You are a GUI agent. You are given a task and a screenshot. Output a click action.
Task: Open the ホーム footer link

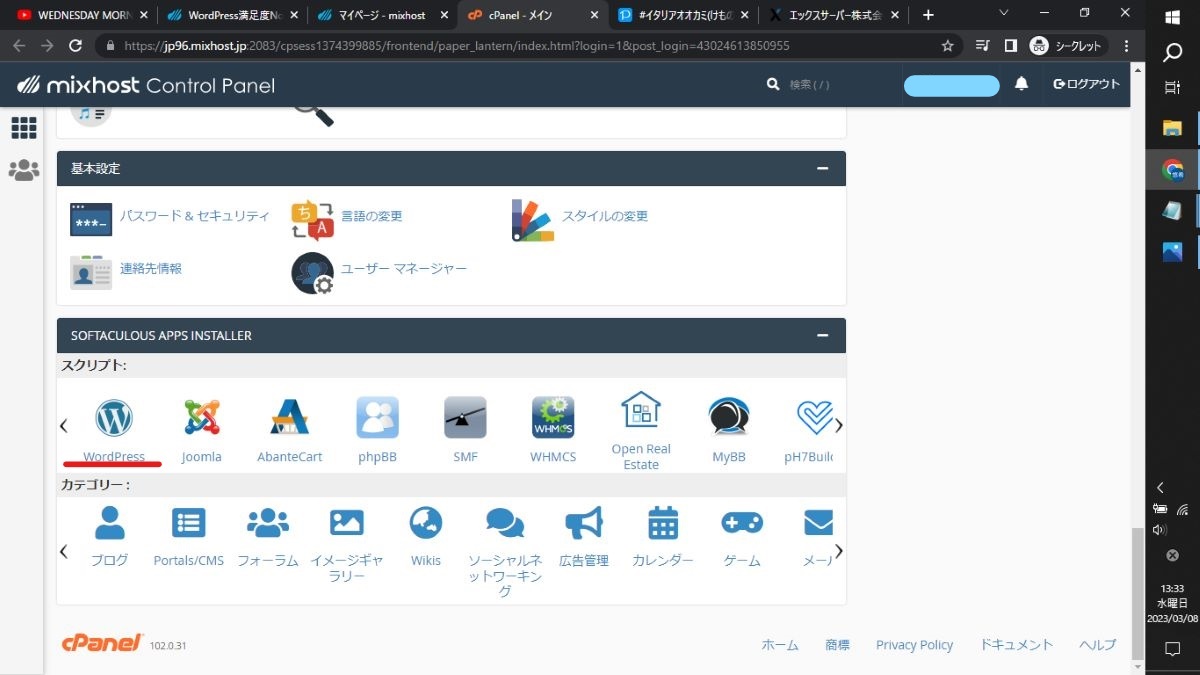click(x=780, y=645)
